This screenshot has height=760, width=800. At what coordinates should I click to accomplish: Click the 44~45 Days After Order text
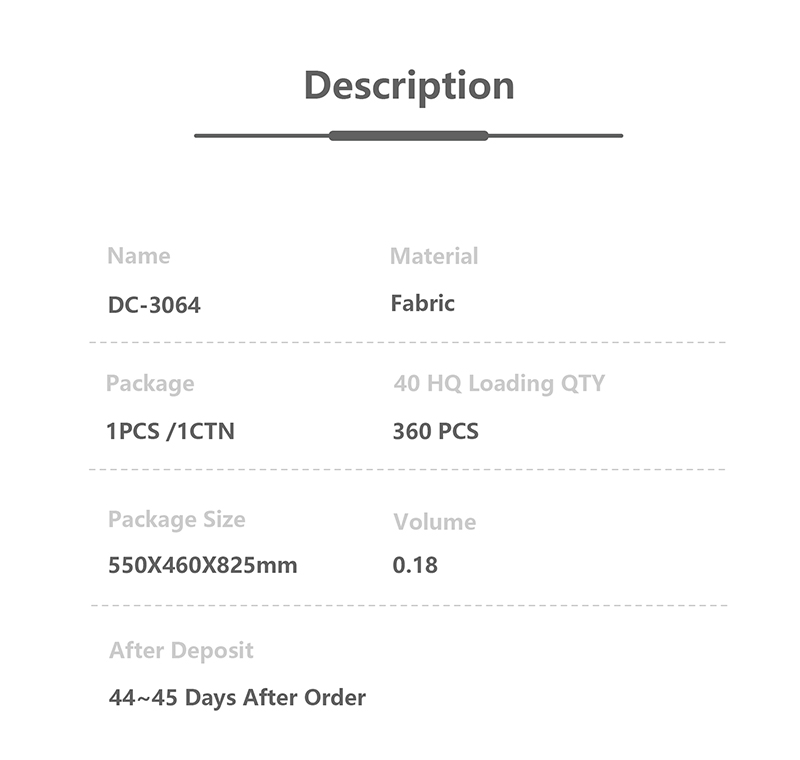pos(237,697)
